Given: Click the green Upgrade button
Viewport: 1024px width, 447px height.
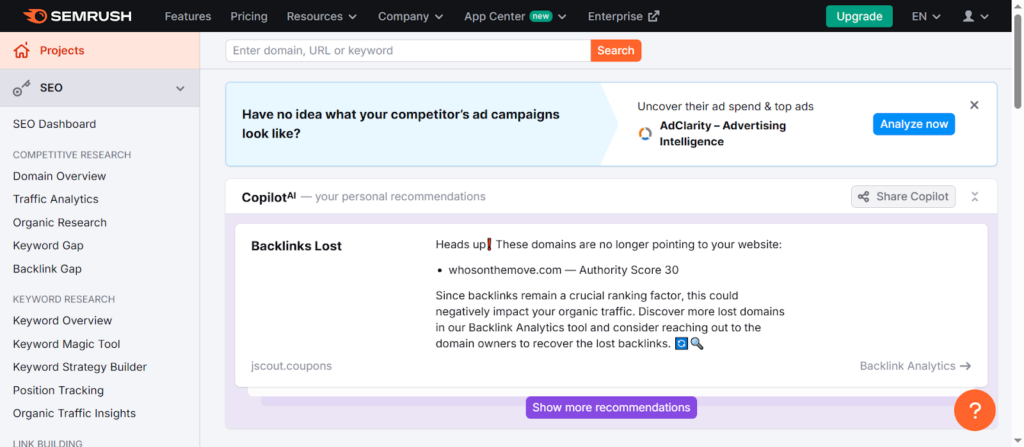Looking at the screenshot, I should [859, 16].
